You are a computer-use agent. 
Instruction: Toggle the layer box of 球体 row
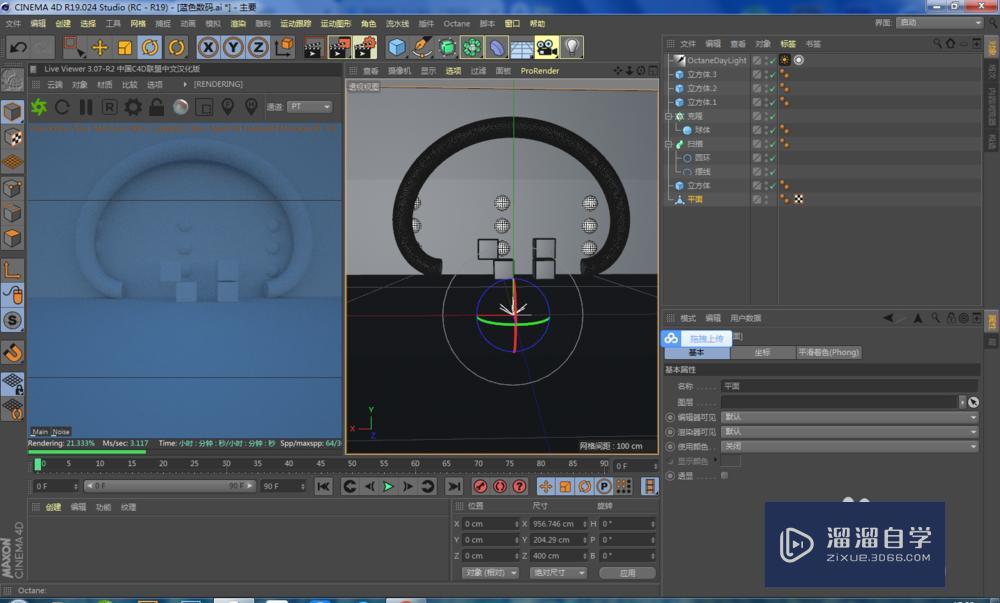pyautogui.click(x=757, y=130)
